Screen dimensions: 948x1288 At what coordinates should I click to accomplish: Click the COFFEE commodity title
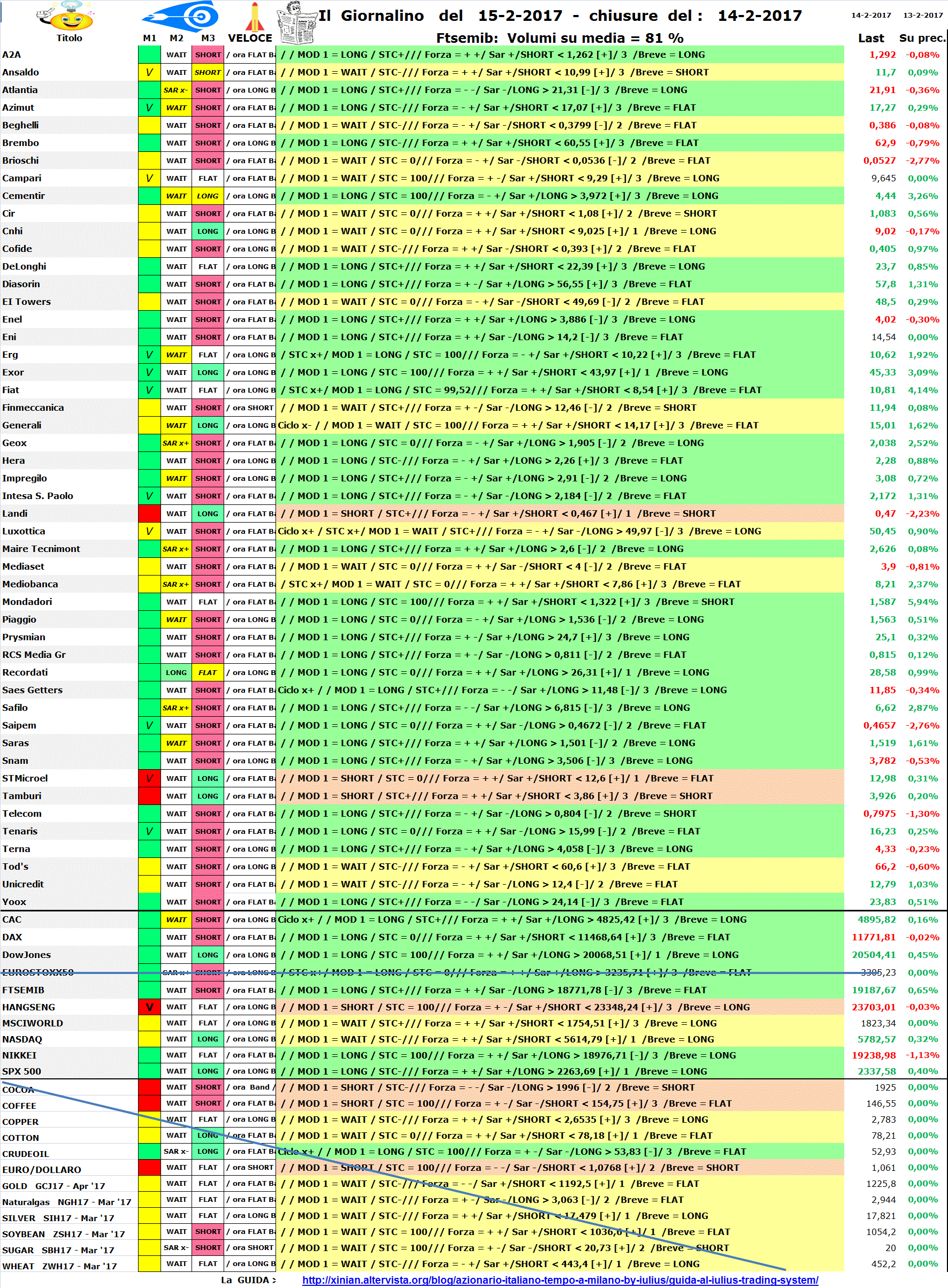pyautogui.click(x=19, y=1106)
